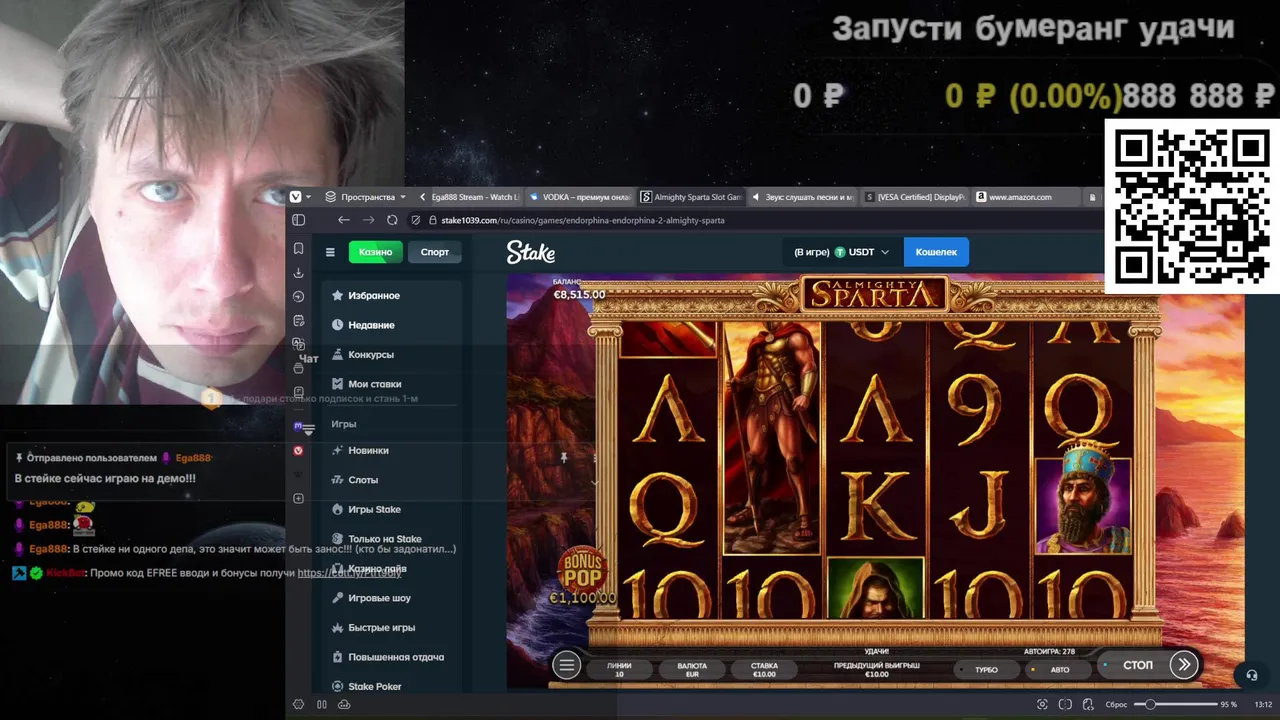
Task: Open Конкурсы challenges menu item
Action: tap(392, 355)
